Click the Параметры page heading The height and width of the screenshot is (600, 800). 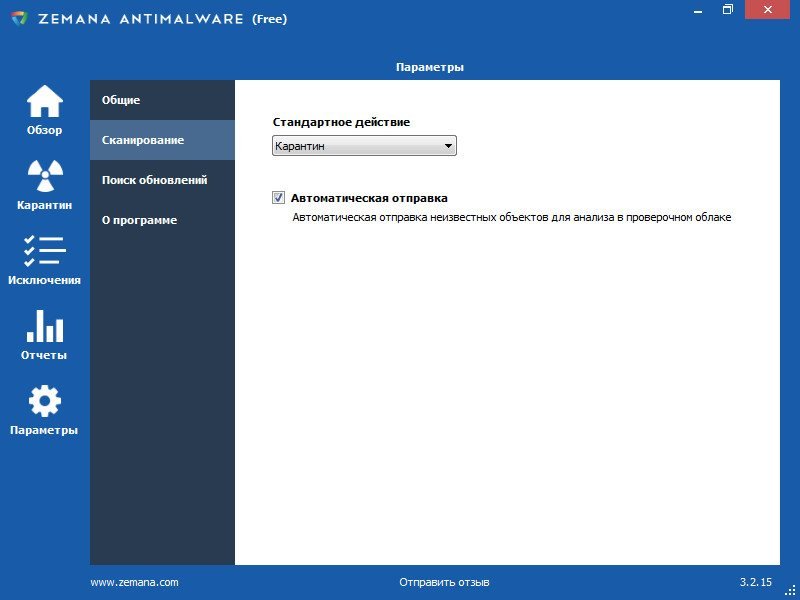pyautogui.click(x=430, y=67)
